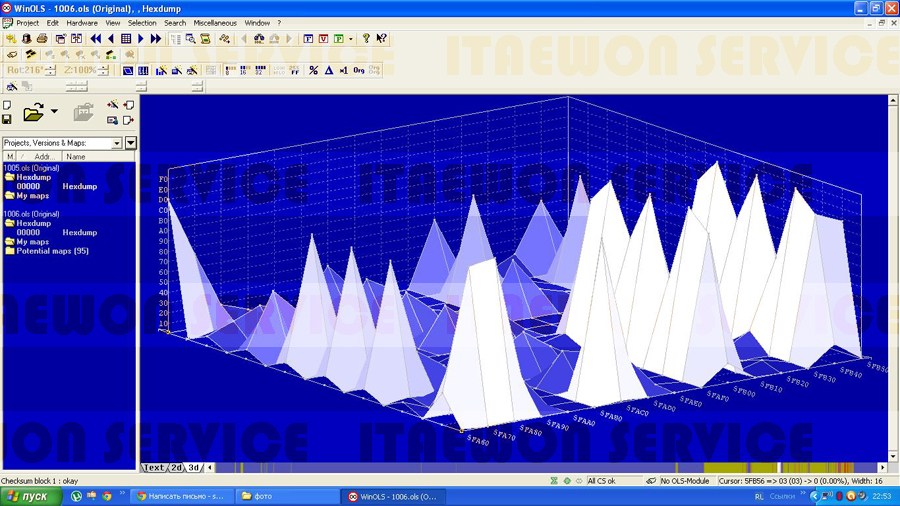The height and width of the screenshot is (506, 900).
Task: Open the Projects, Versions & Maps dropdown
Action: click(x=116, y=143)
